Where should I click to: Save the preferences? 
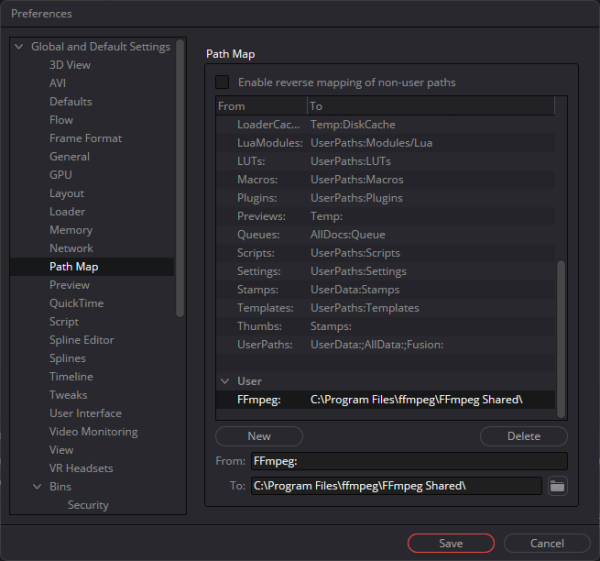pos(451,543)
